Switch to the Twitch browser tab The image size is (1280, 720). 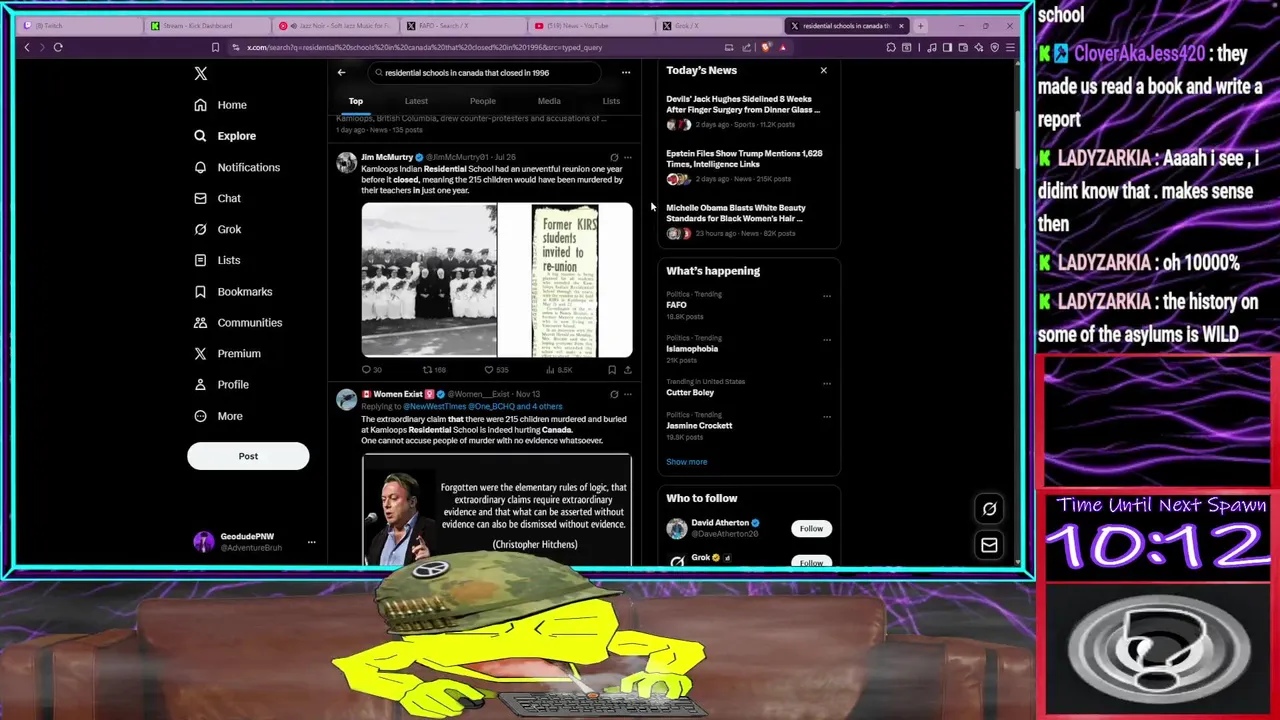(80, 26)
